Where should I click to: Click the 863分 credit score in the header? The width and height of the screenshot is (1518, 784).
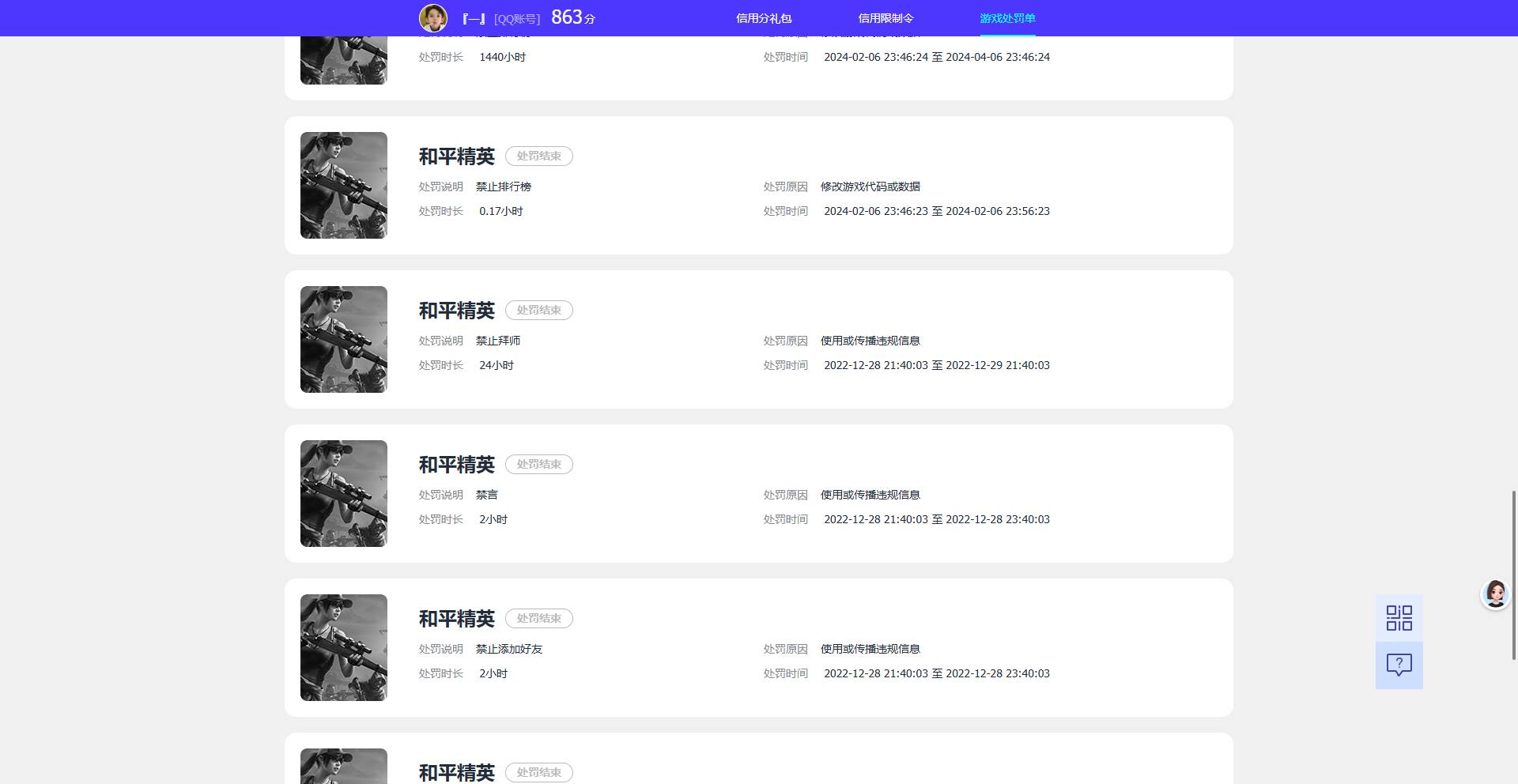[x=573, y=17]
